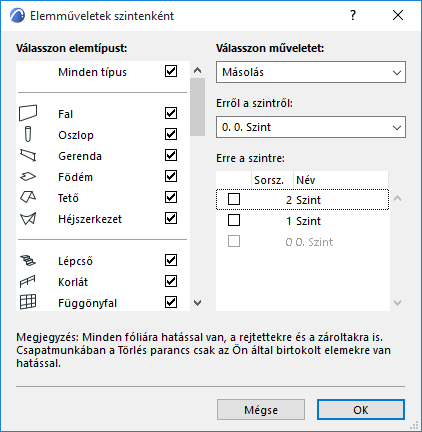
Task: Click the element type list scrollbar thumb
Action: 198,107
